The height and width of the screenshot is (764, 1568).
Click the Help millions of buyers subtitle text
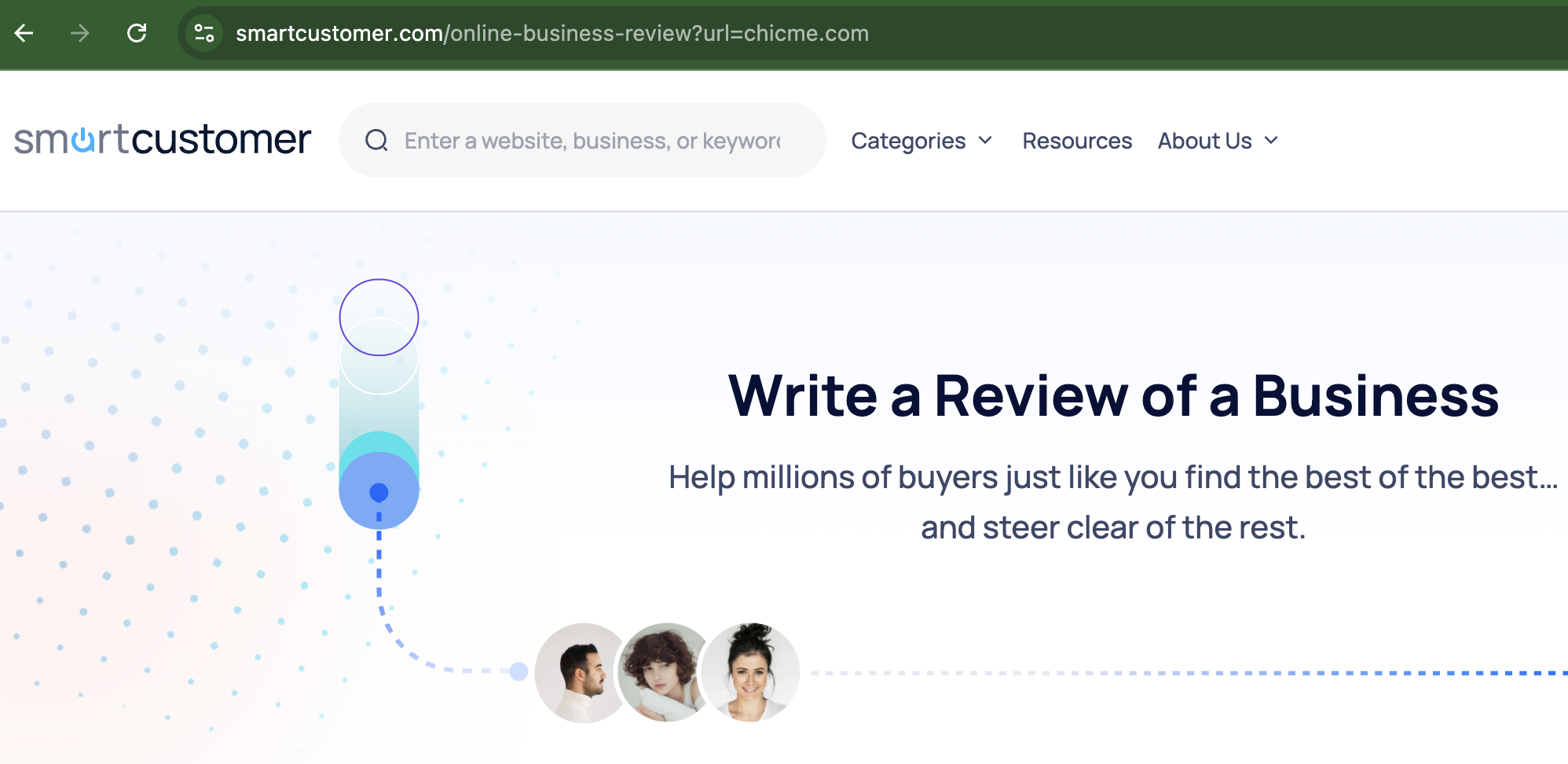[x=1113, y=502]
